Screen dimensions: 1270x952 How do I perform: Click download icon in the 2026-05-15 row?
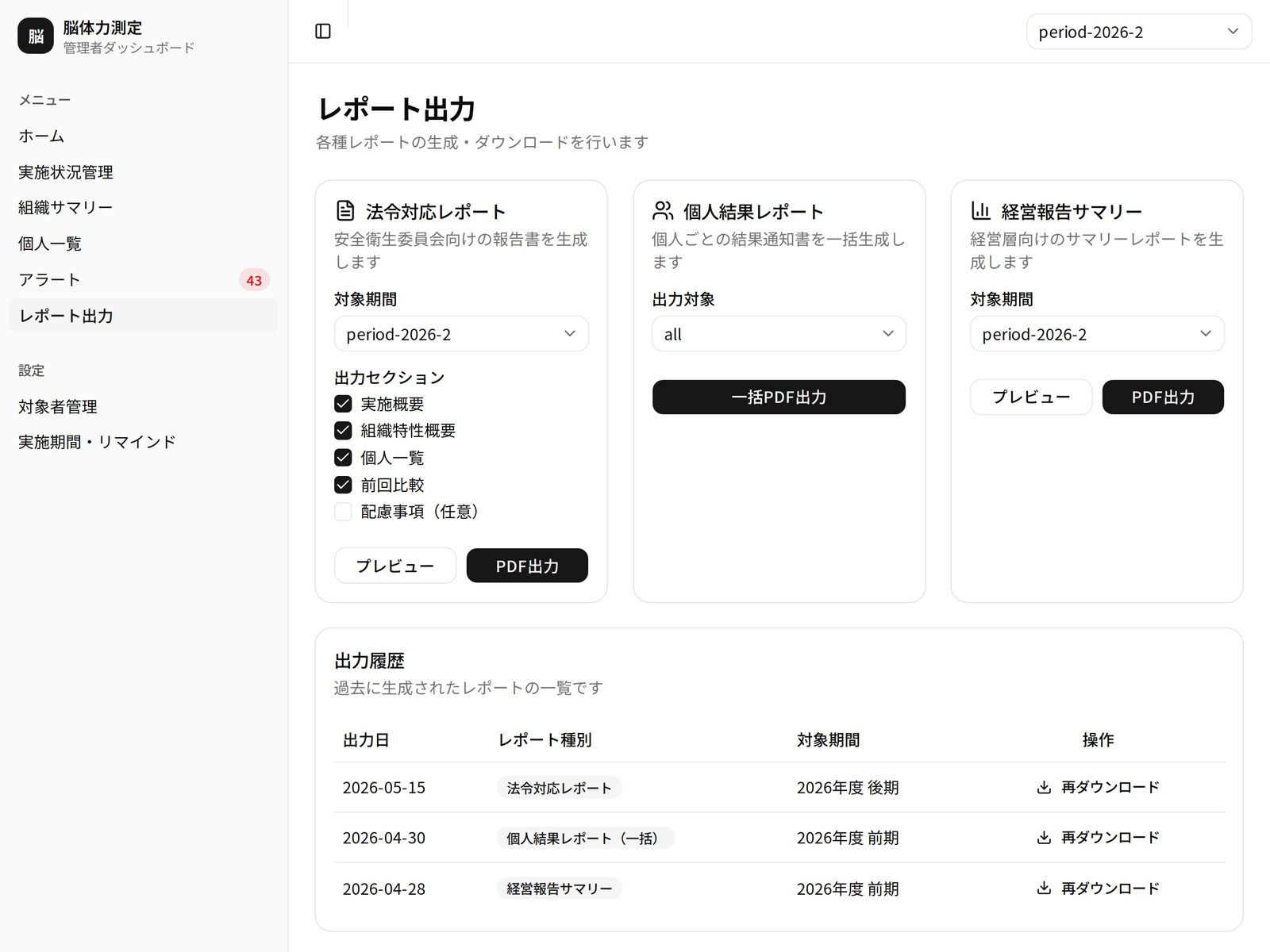tap(1044, 787)
